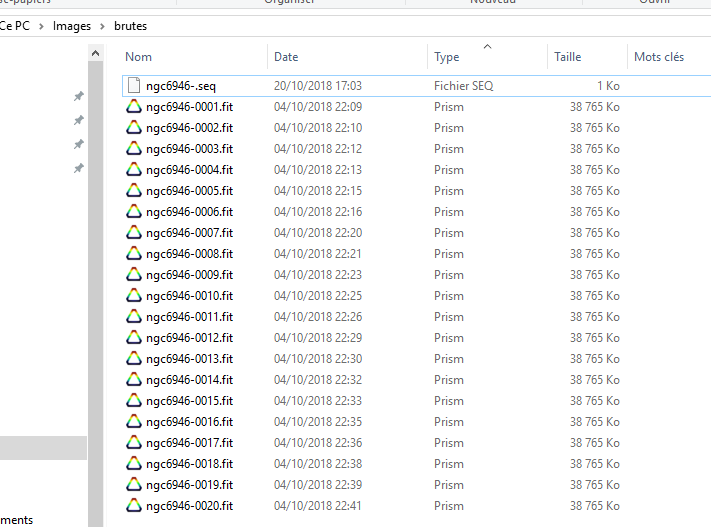
Task: Click the first pin icon in navigation pane
Action: click(79, 96)
